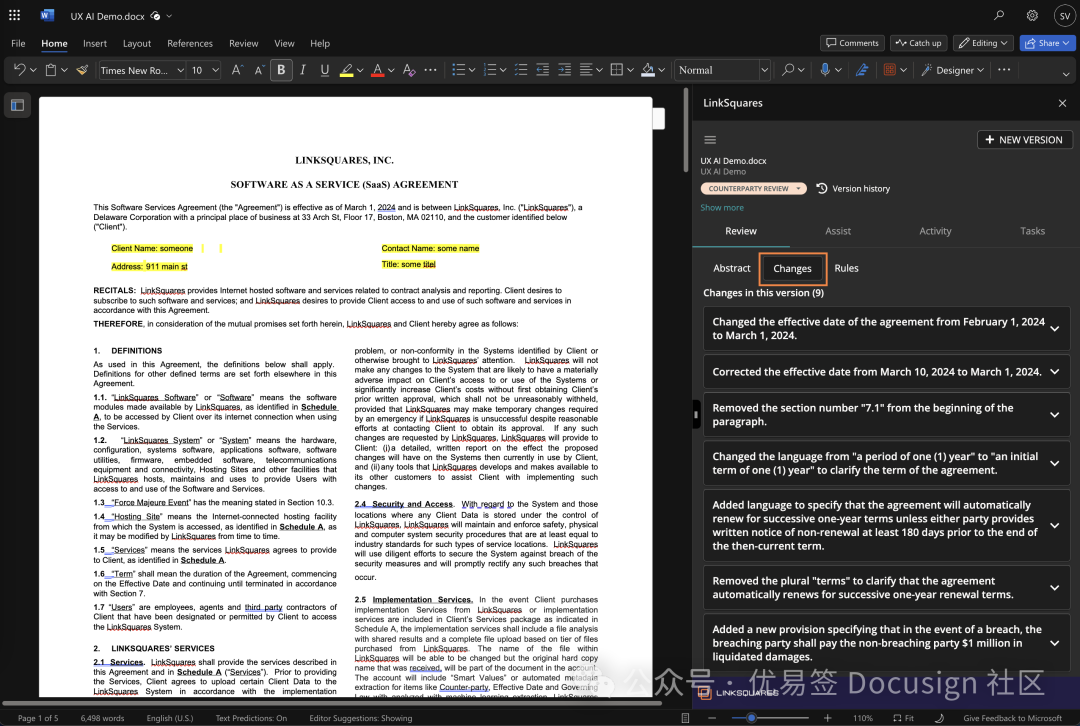
Task: Click the Catch up button
Action: pyautogui.click(x=918, y=43)
